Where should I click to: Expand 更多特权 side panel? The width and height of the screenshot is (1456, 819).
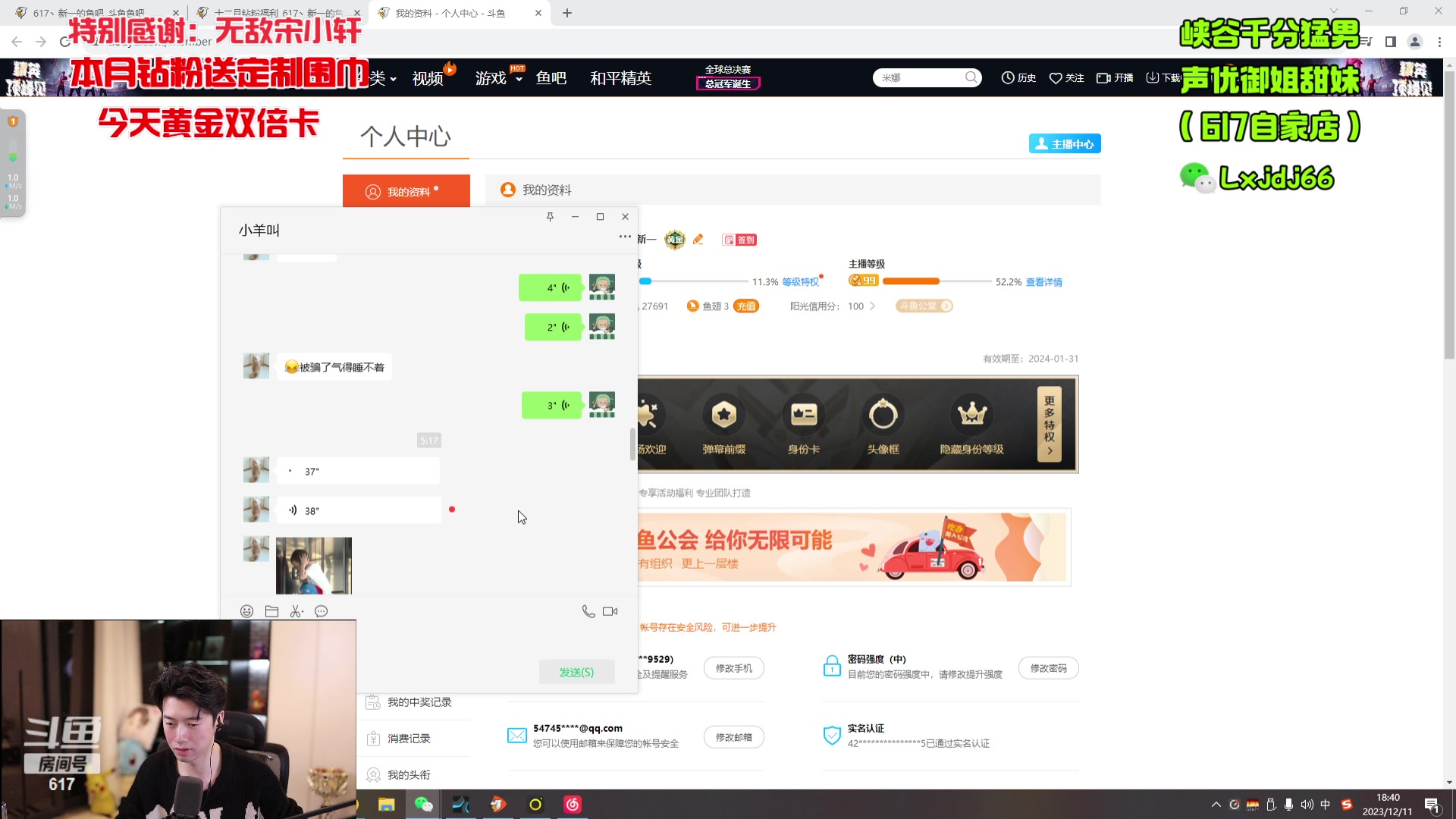tap(1050, 424)
